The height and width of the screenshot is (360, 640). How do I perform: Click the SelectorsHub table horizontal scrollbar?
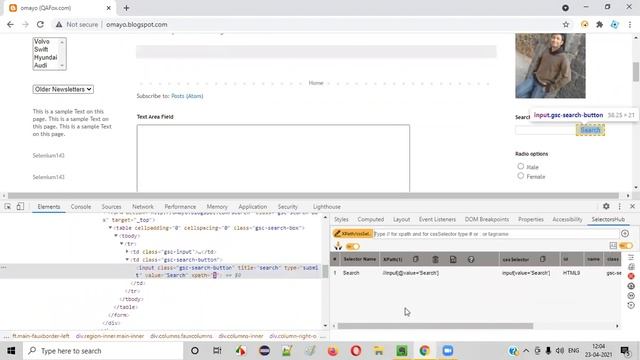coord(435,326)
